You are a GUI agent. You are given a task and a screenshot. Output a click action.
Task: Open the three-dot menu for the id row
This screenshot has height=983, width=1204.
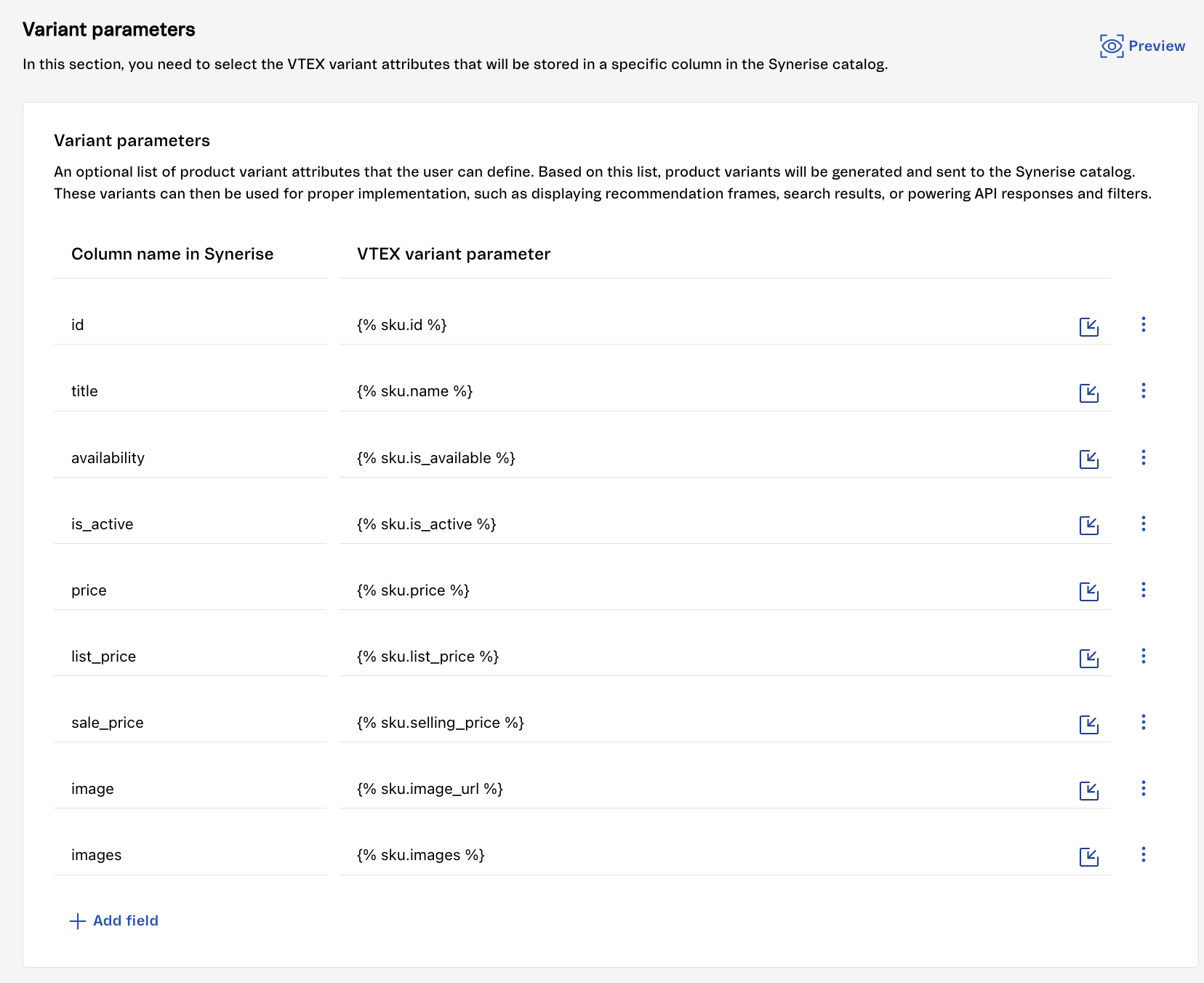[1143, 324]
